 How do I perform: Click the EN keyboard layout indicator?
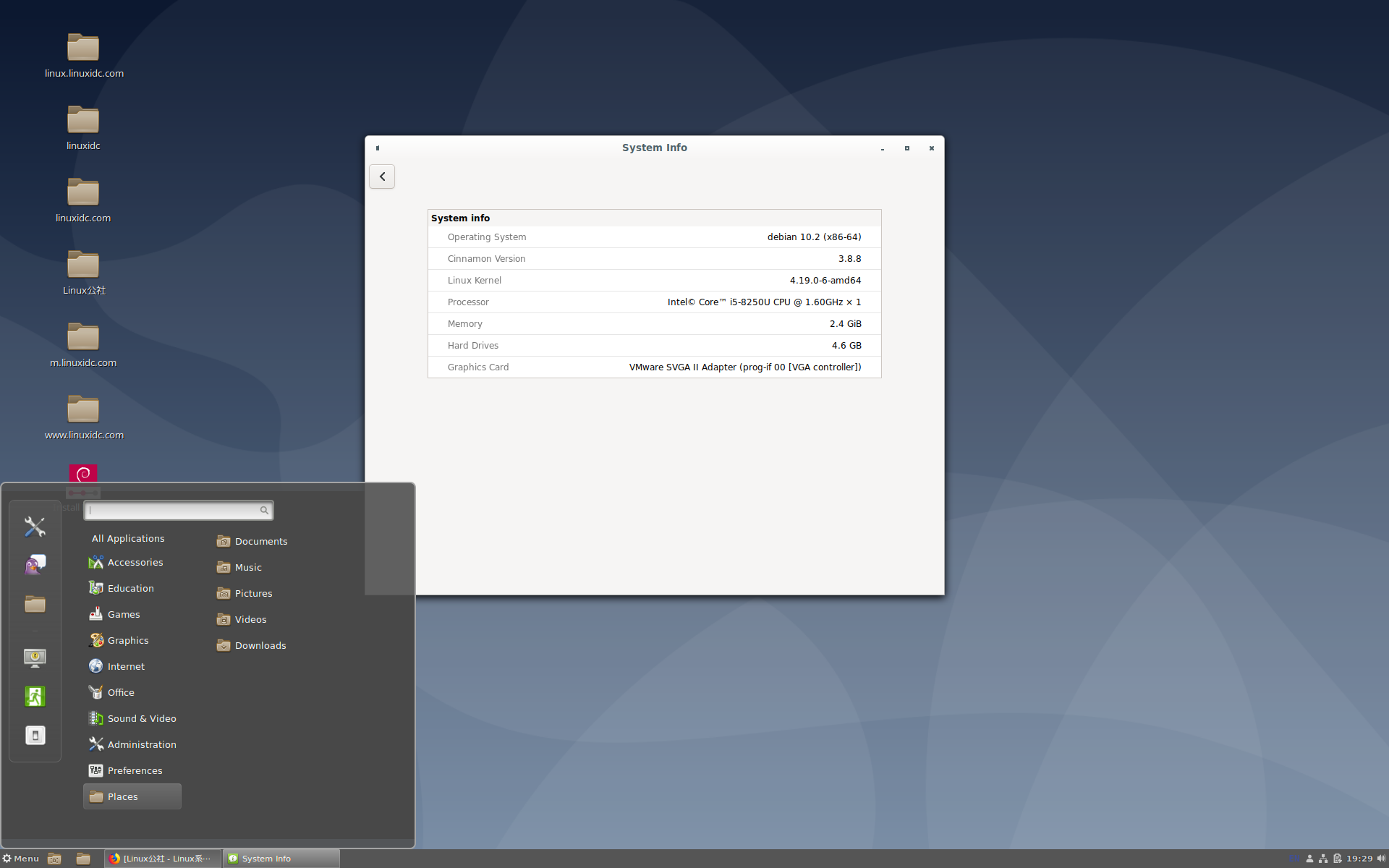coord(1295,859)
